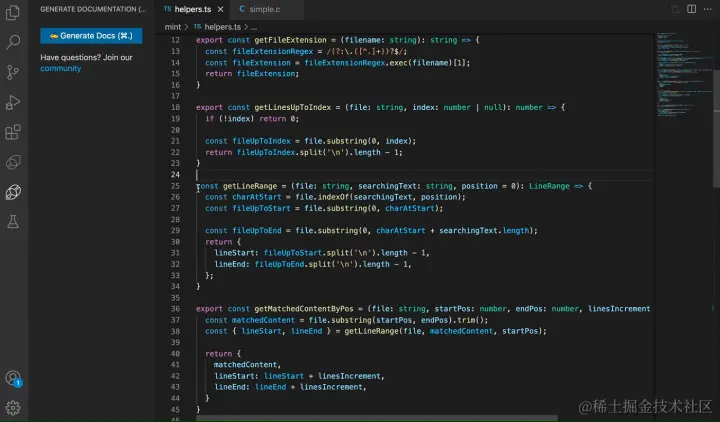The image size is (720, 422).
Task: Open the Search view in activity bar
Action: 13,42
